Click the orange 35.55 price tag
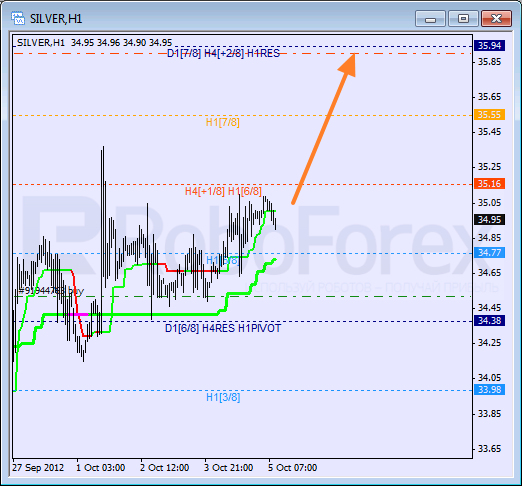This screenshot has height=486, width=522. click(489, 115)
